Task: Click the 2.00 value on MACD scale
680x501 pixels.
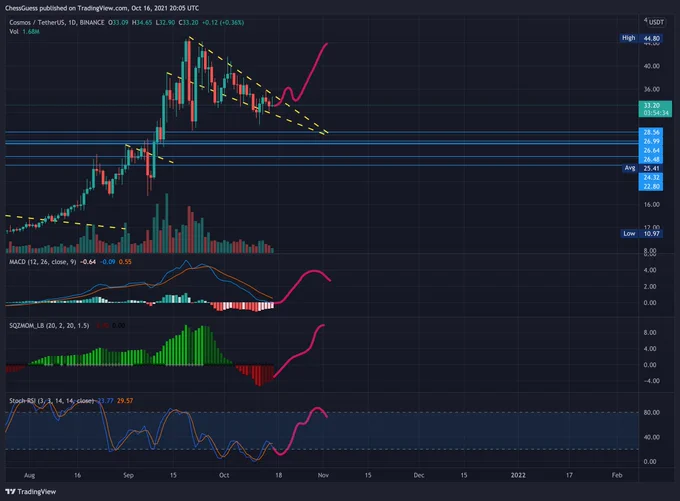Action: click(x=650, y=286)
